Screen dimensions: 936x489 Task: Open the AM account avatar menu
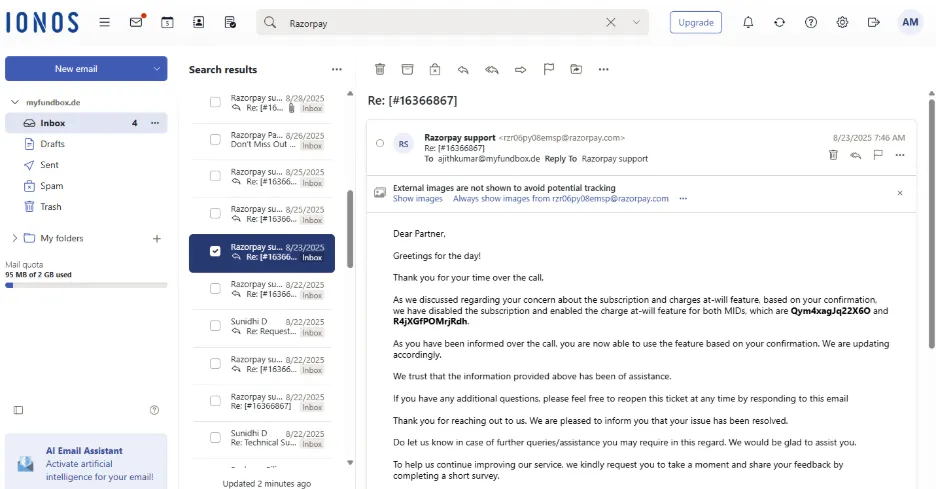[x=910, y=23]
